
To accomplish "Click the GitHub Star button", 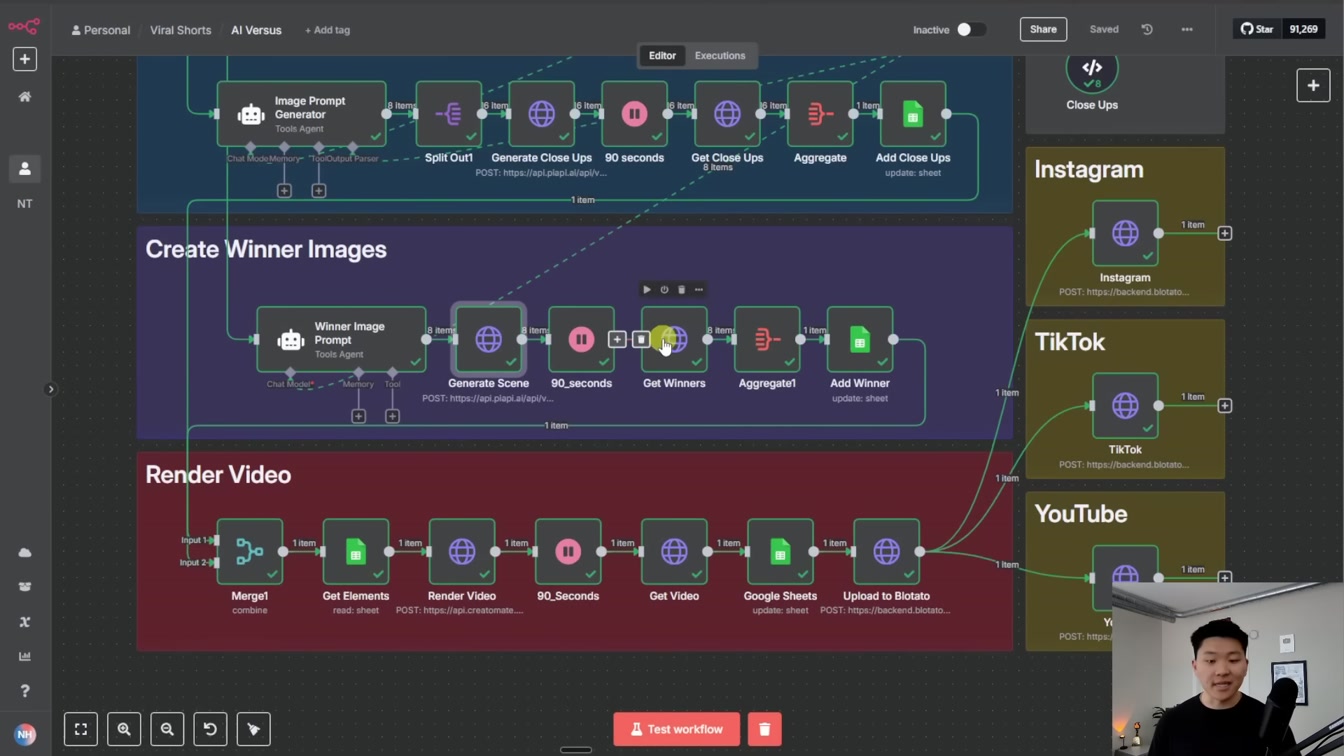I will click(x=1257, y=29).
